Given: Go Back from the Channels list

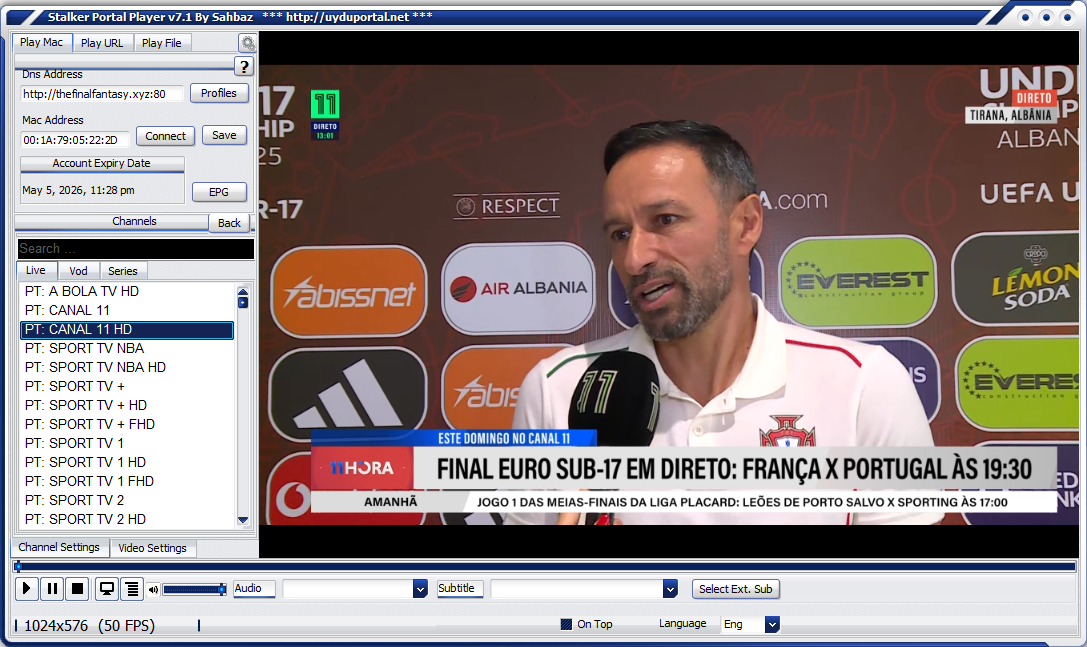Looking at the screenshot, I should pos(229,223).
